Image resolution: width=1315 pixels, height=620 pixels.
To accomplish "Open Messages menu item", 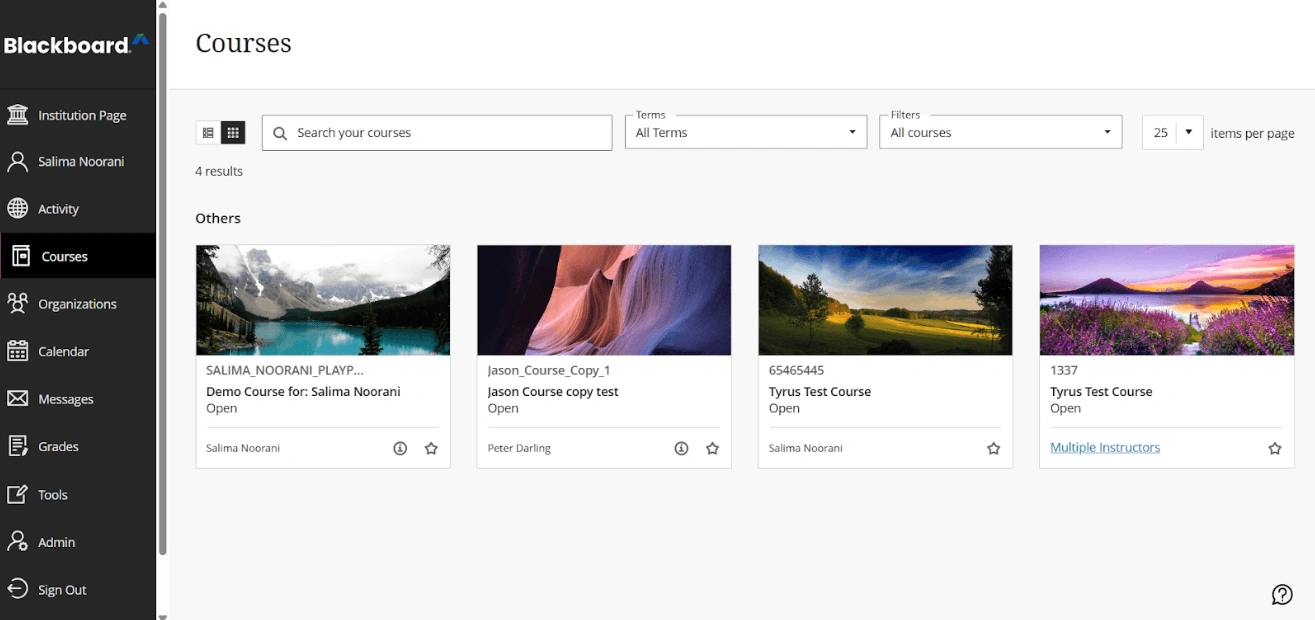I will click(66, 399).
